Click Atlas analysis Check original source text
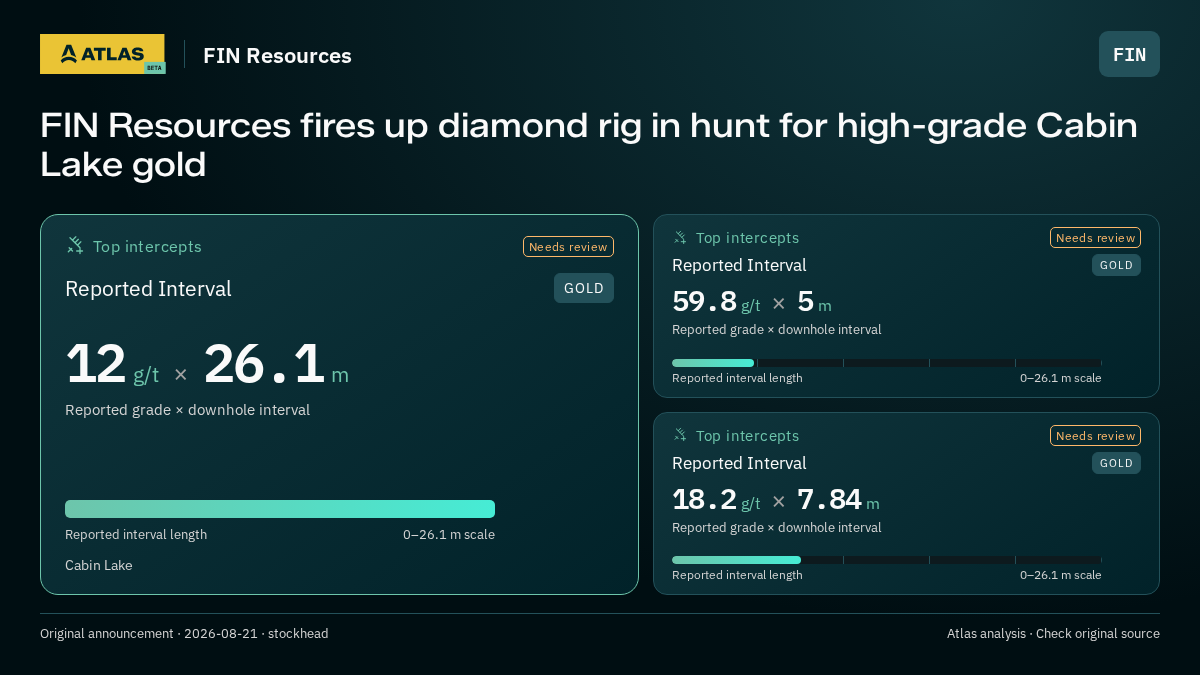1200x675 pixels. [x=1053, y=633]
